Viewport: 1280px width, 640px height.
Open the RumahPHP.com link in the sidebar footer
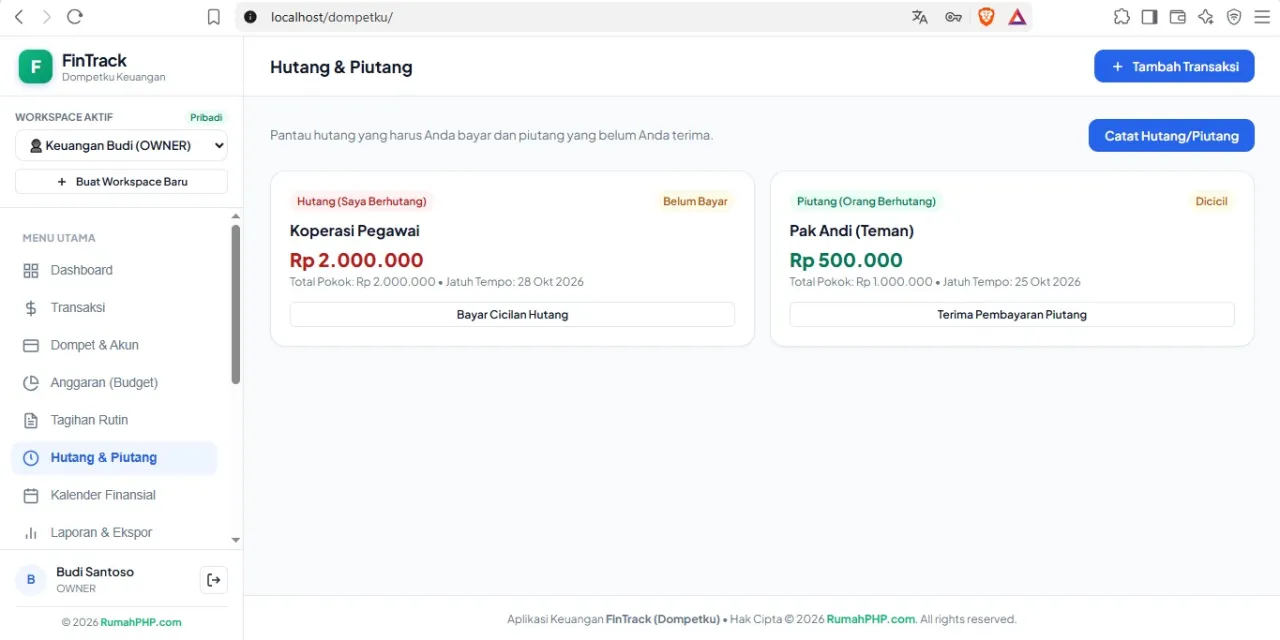[x=141, y=622]
